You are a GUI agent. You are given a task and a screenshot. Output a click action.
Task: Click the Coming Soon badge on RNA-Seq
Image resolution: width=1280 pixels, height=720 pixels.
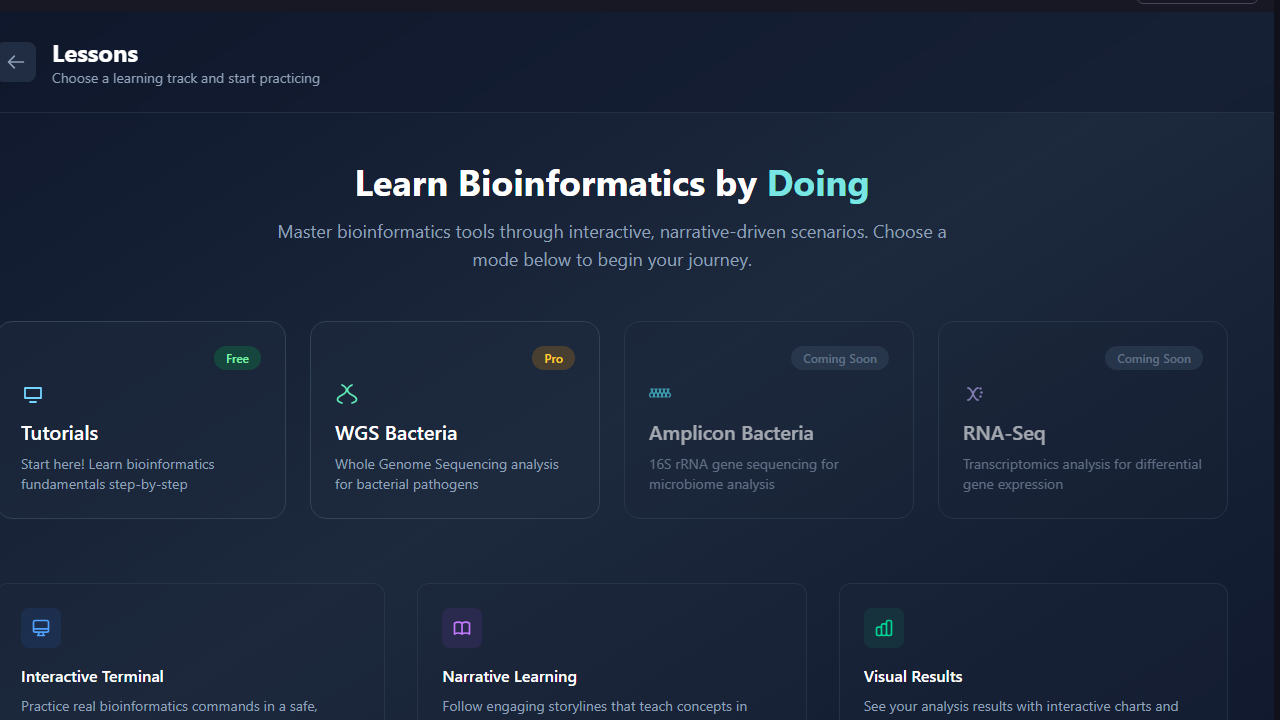(x=1153, y=358)
